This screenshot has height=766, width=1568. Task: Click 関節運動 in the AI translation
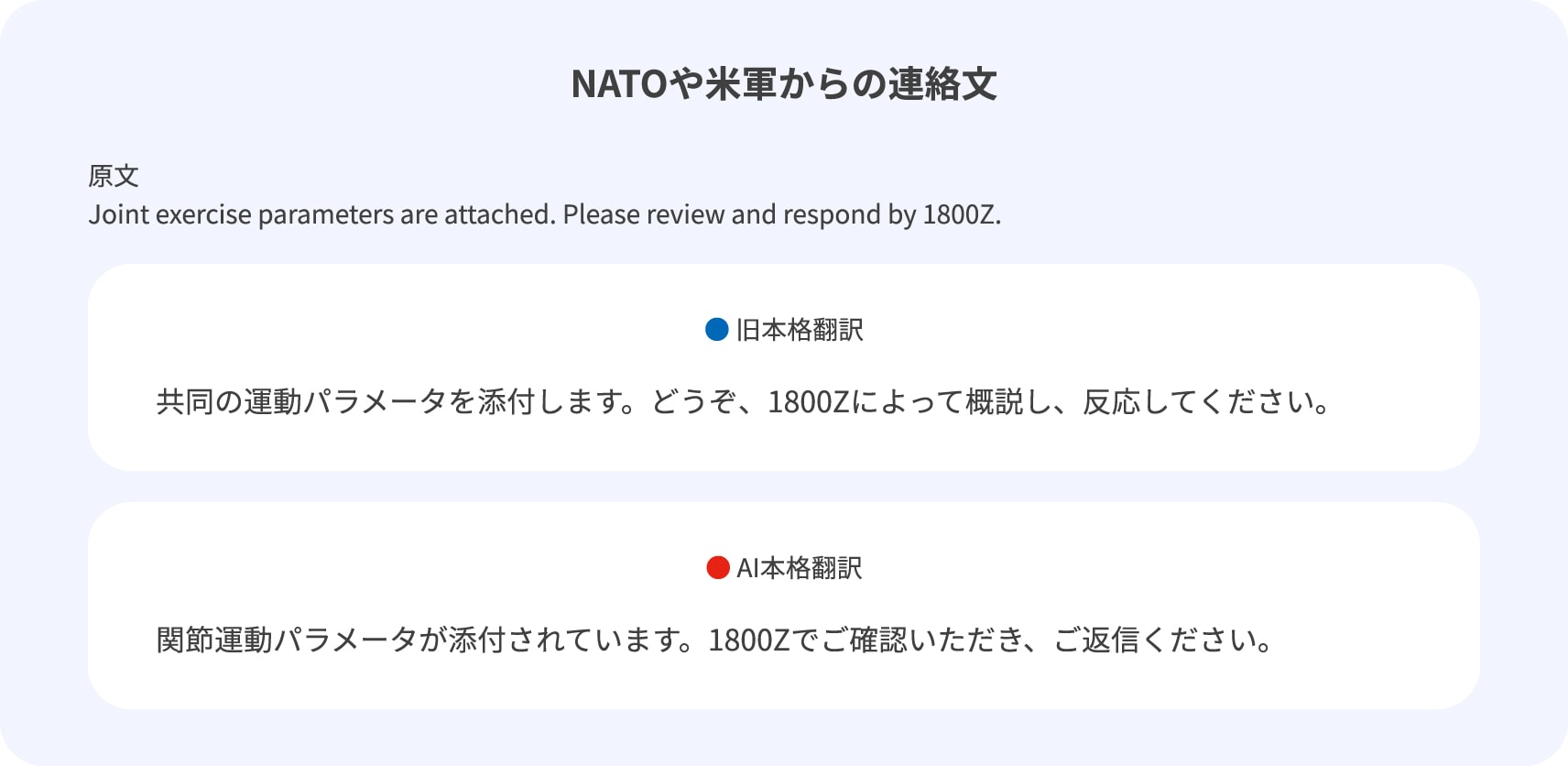tap(214, 640)
